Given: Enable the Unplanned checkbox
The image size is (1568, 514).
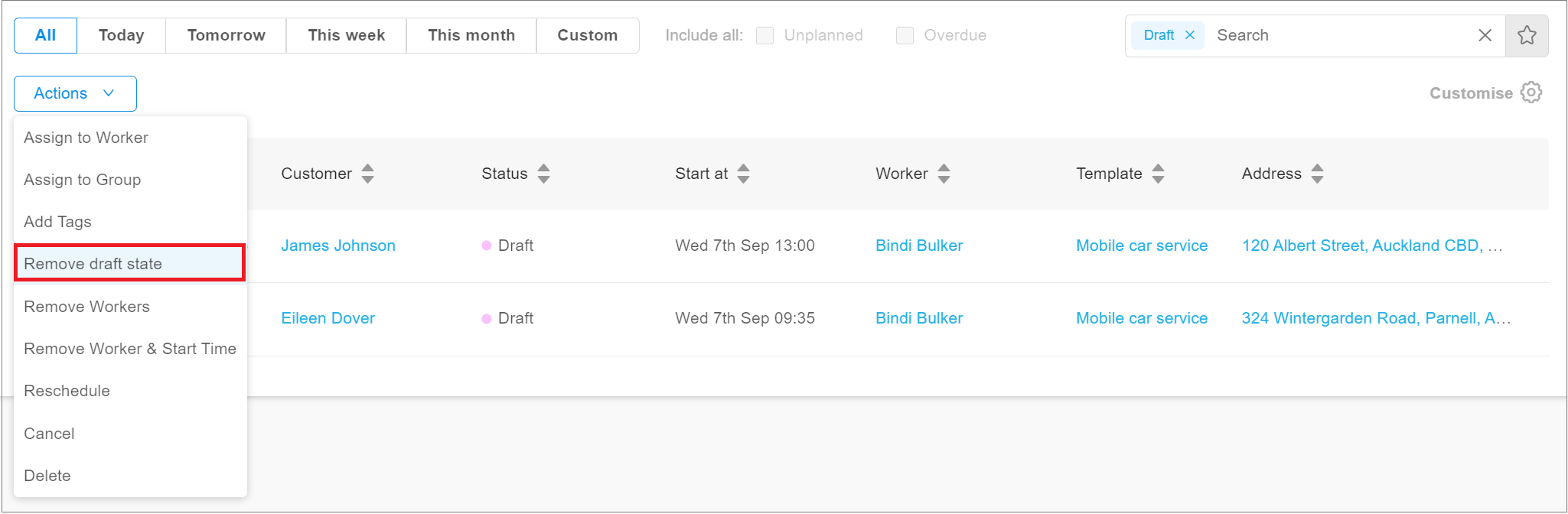Looking at the screenshot, I should [764, 35].
